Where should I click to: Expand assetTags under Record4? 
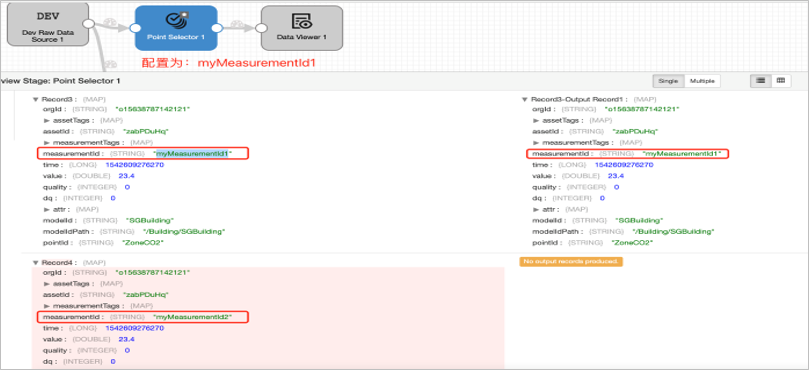[46, 283]
